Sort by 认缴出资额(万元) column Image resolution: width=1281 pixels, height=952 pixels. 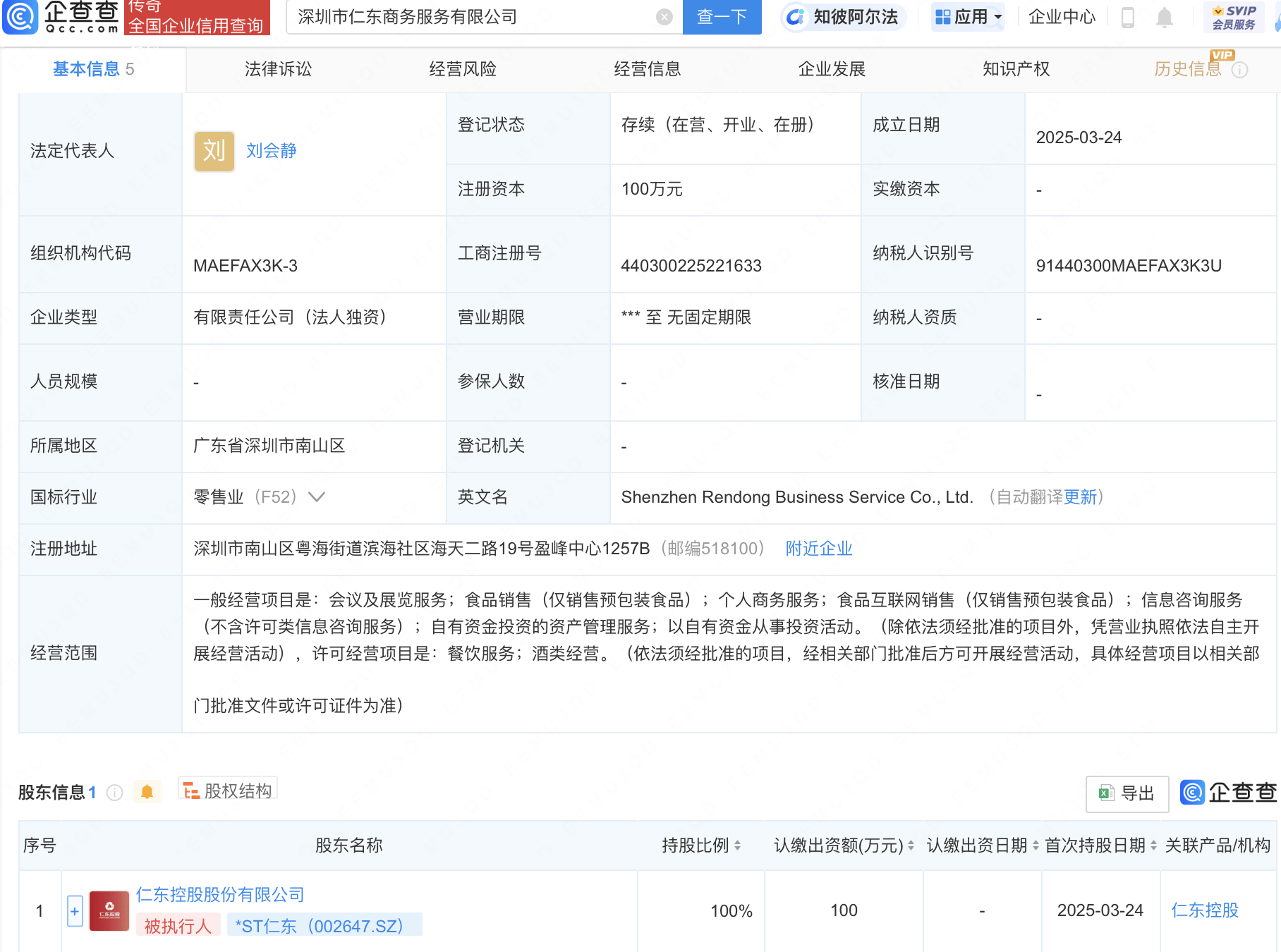(x=911, y=846)
